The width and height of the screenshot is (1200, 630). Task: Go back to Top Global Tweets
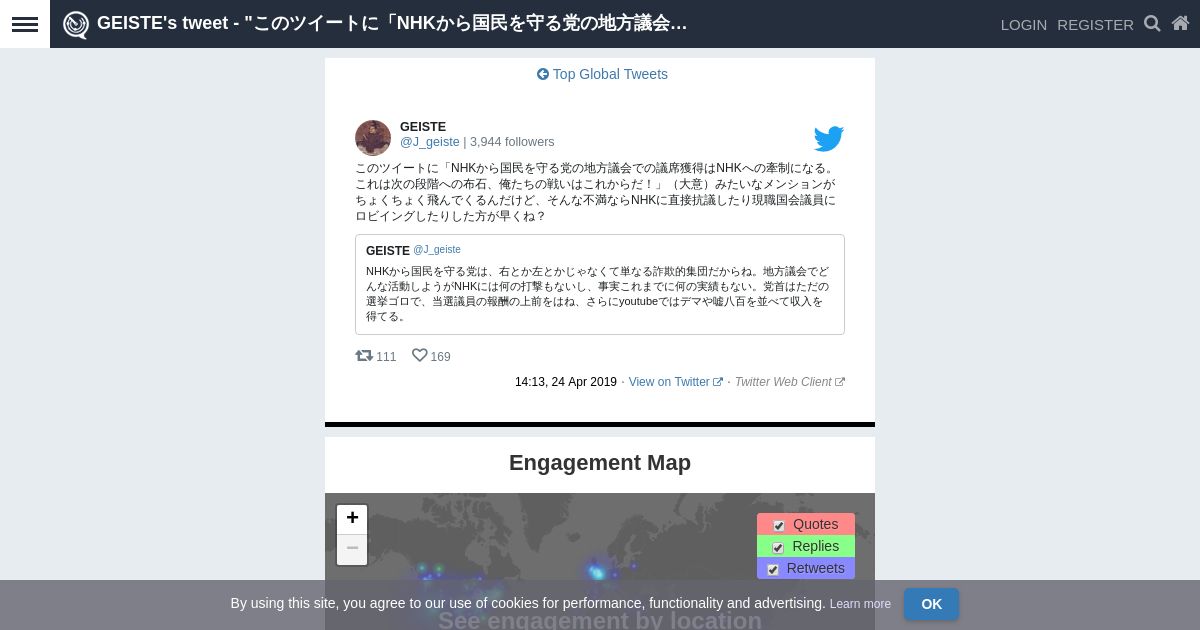[602, 74]
